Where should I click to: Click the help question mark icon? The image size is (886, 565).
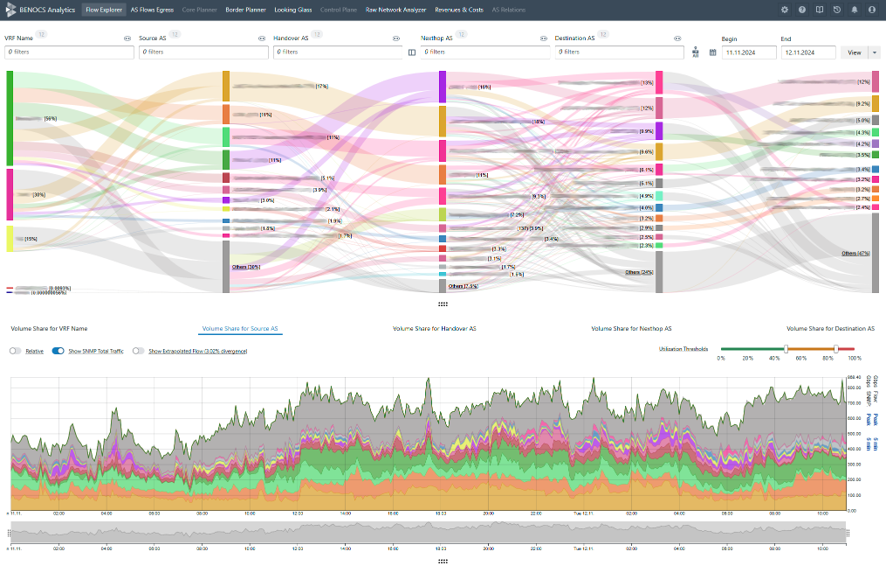point(802,9)
